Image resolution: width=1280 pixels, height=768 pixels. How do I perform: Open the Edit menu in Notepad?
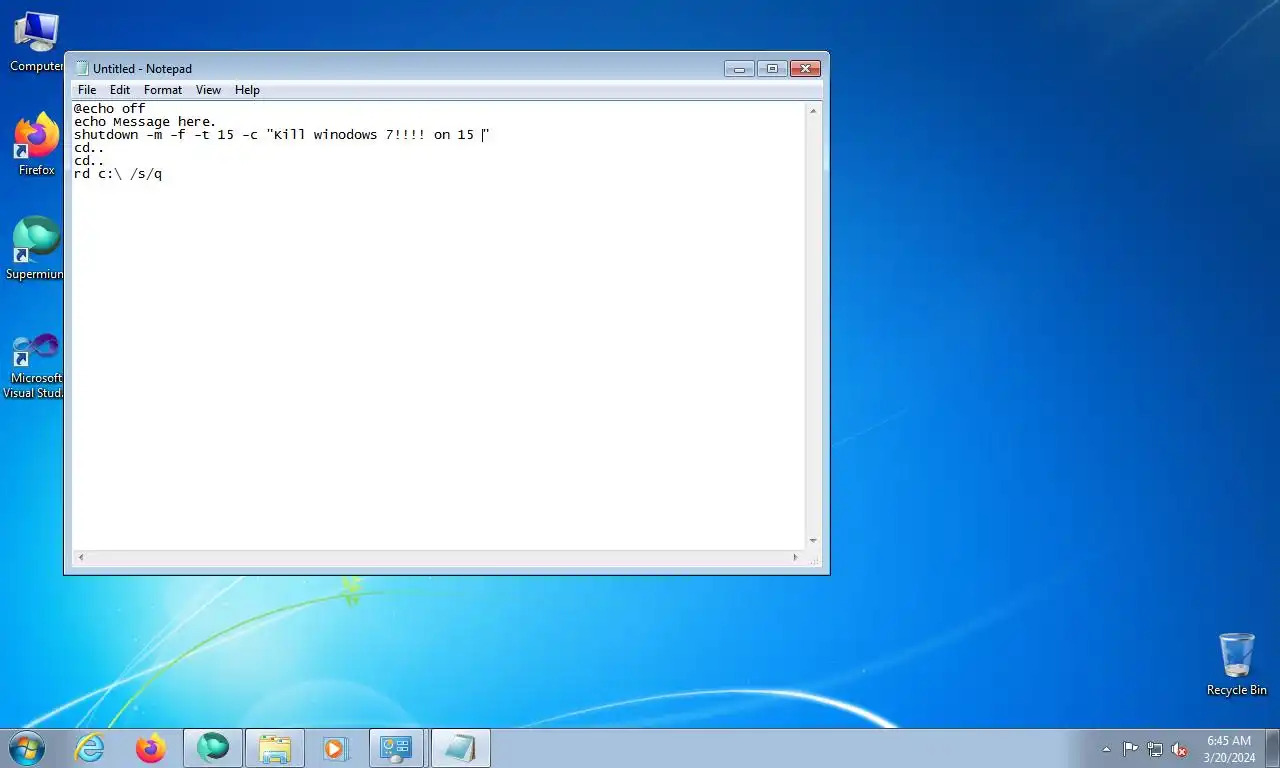tap(120, 90)
